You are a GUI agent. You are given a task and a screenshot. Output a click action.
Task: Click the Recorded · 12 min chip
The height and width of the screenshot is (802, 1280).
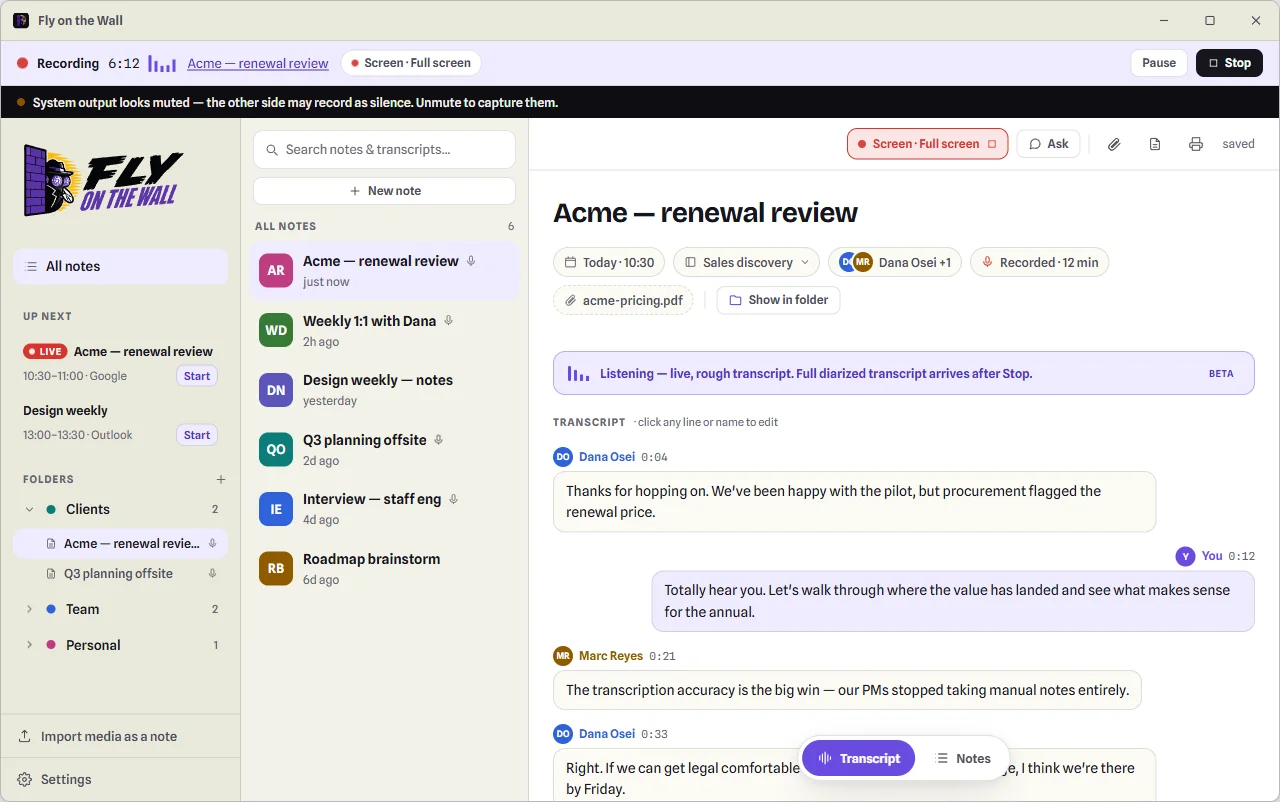click(1039, 262)
